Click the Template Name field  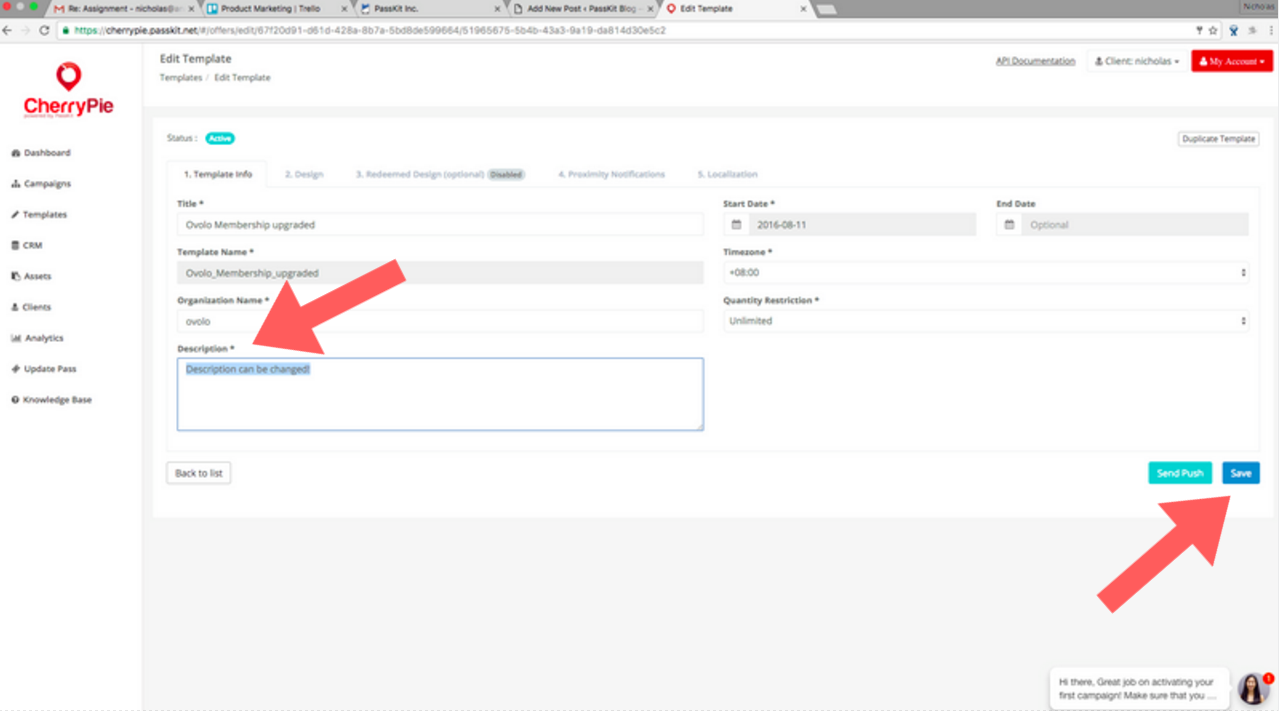440,273
